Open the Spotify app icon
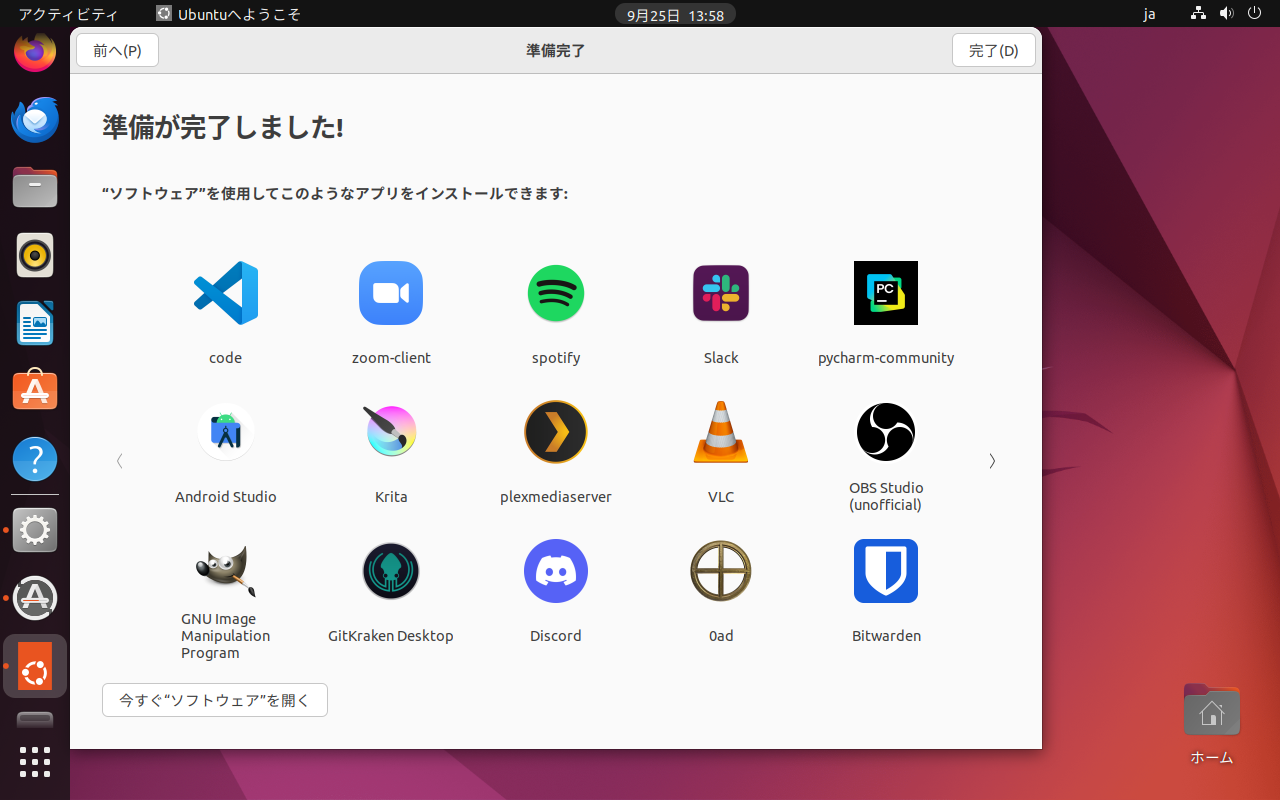The width and height of the screenshot is (1280, 800). coord(556,293)
